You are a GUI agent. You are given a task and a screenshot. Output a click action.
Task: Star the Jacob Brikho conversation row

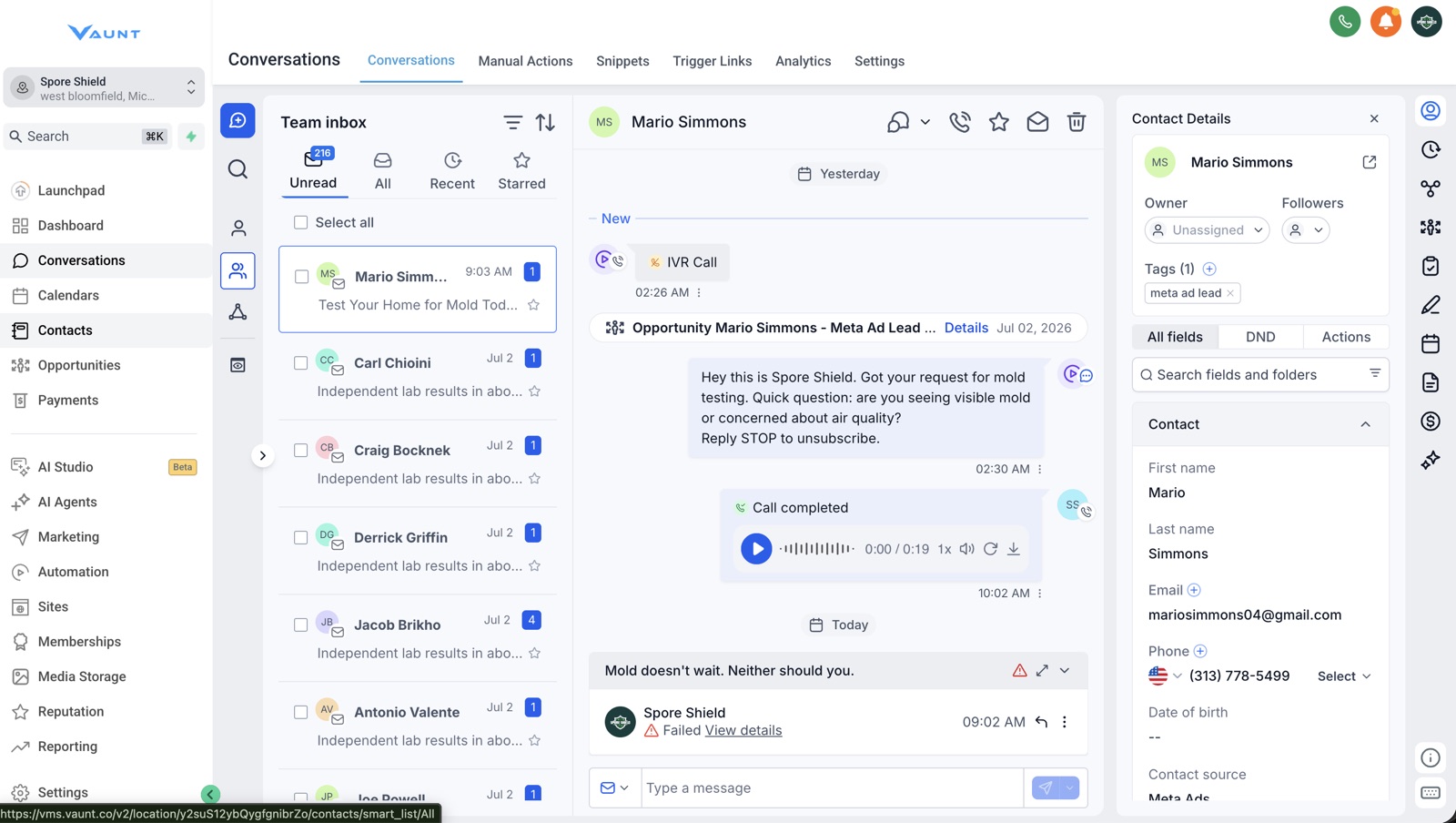click(x=535, y=654)
